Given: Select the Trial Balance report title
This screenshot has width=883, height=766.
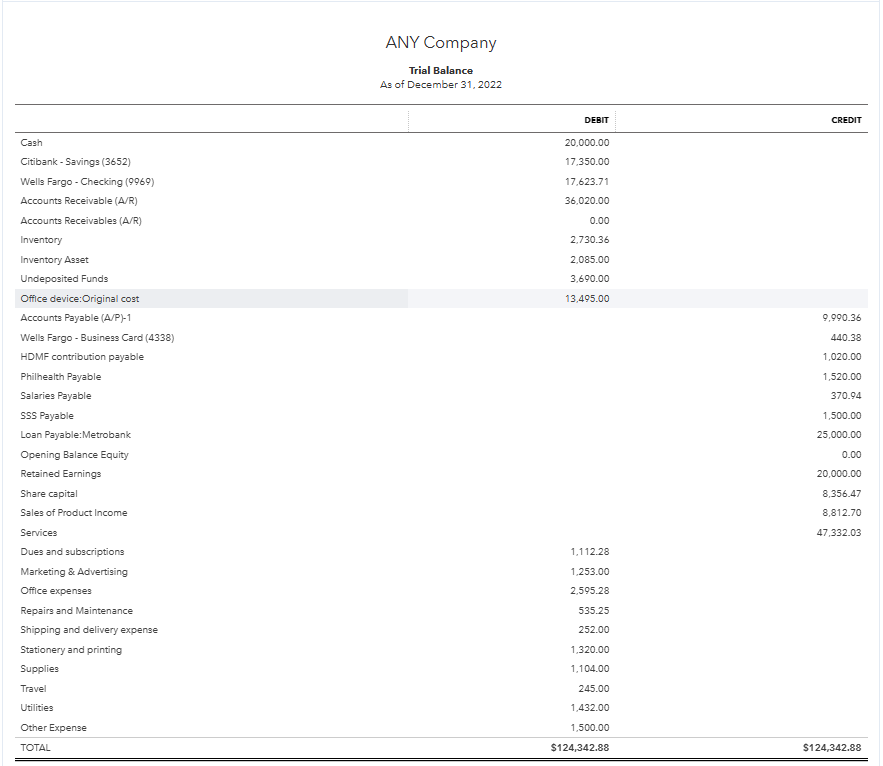Looking at the screenshot, I should [441, 70].
